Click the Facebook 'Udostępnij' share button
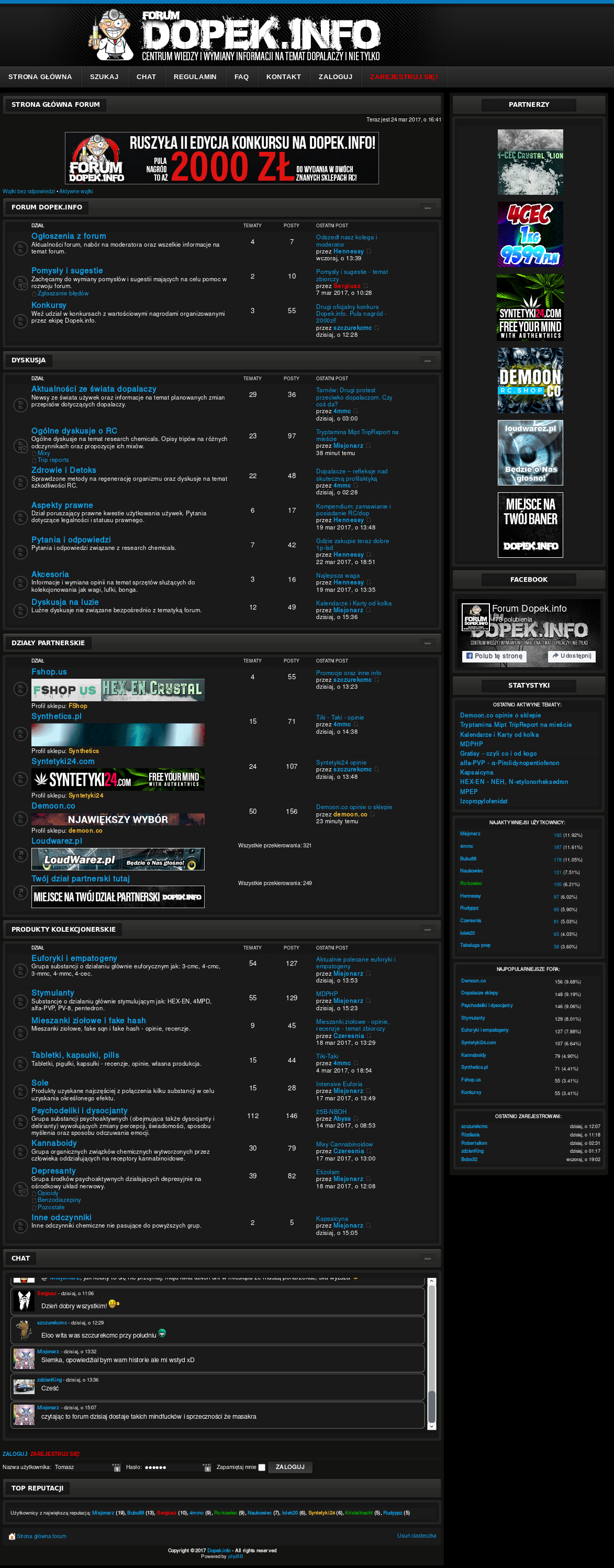Viewport: 614px width, 1568px height. (572, 656)
